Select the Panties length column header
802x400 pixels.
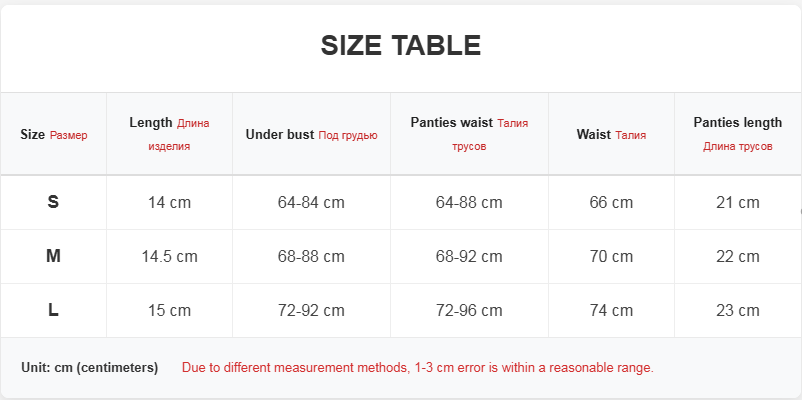click(x=738, y=134)
